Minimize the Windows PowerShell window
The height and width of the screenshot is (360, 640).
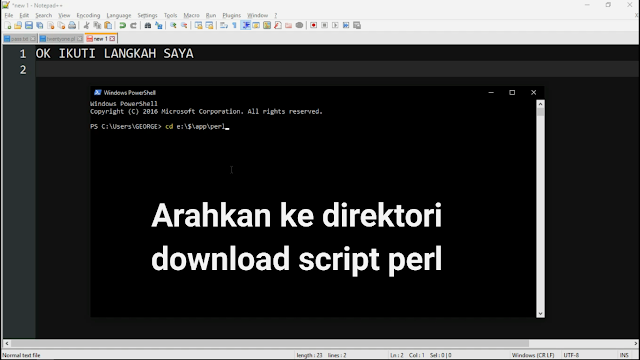pyautogui.click(x=491, y=93)
